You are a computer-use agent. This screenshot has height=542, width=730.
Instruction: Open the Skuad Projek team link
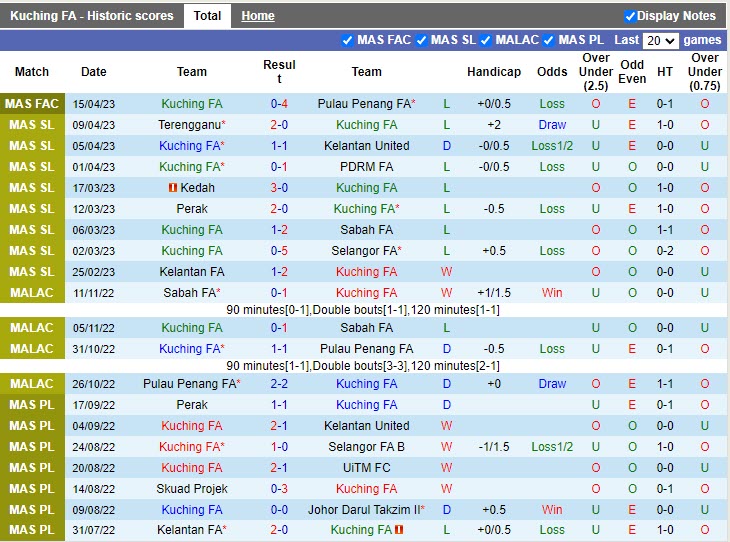(x=192, y=488)
